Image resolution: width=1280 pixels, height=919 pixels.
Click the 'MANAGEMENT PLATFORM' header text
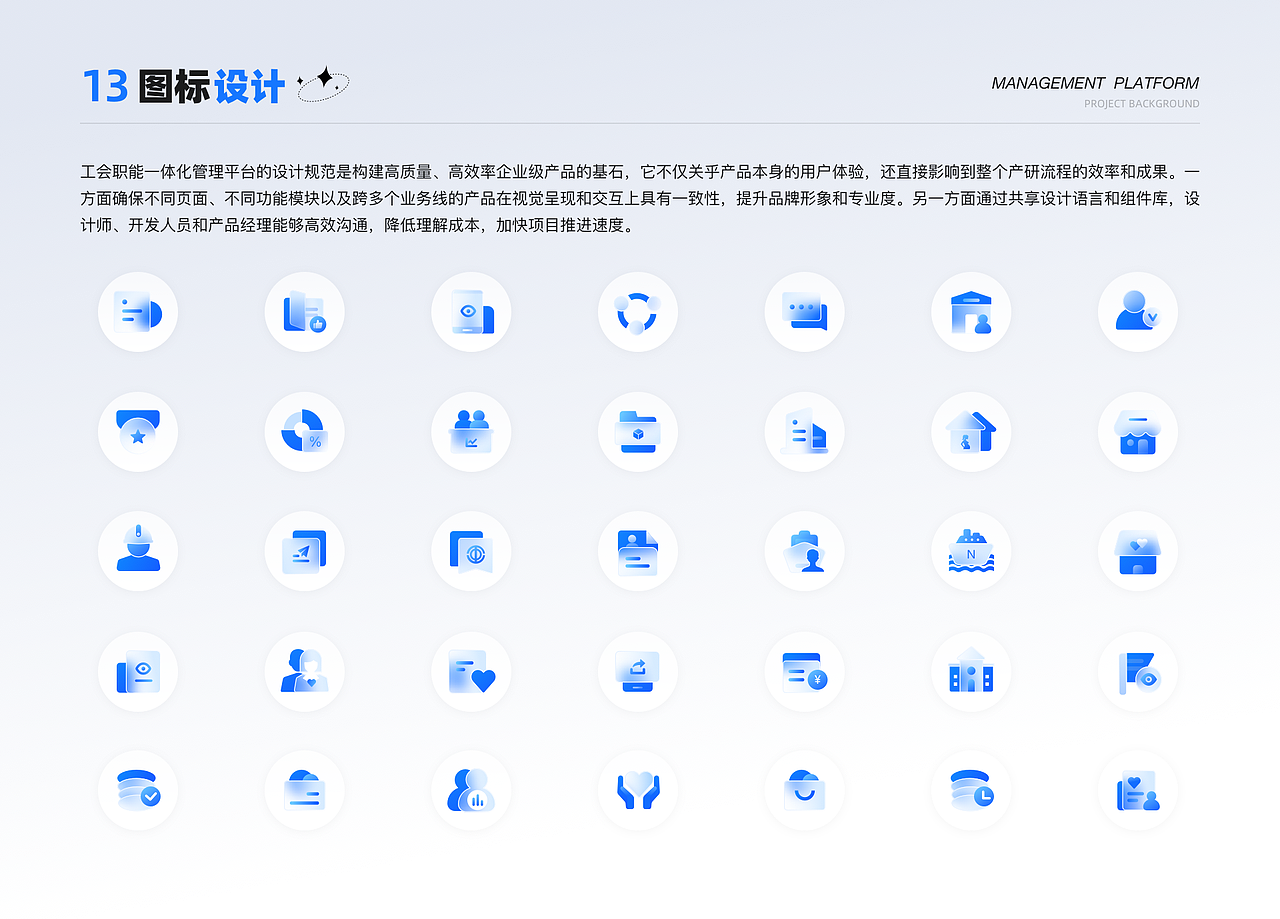[1095, 83]
